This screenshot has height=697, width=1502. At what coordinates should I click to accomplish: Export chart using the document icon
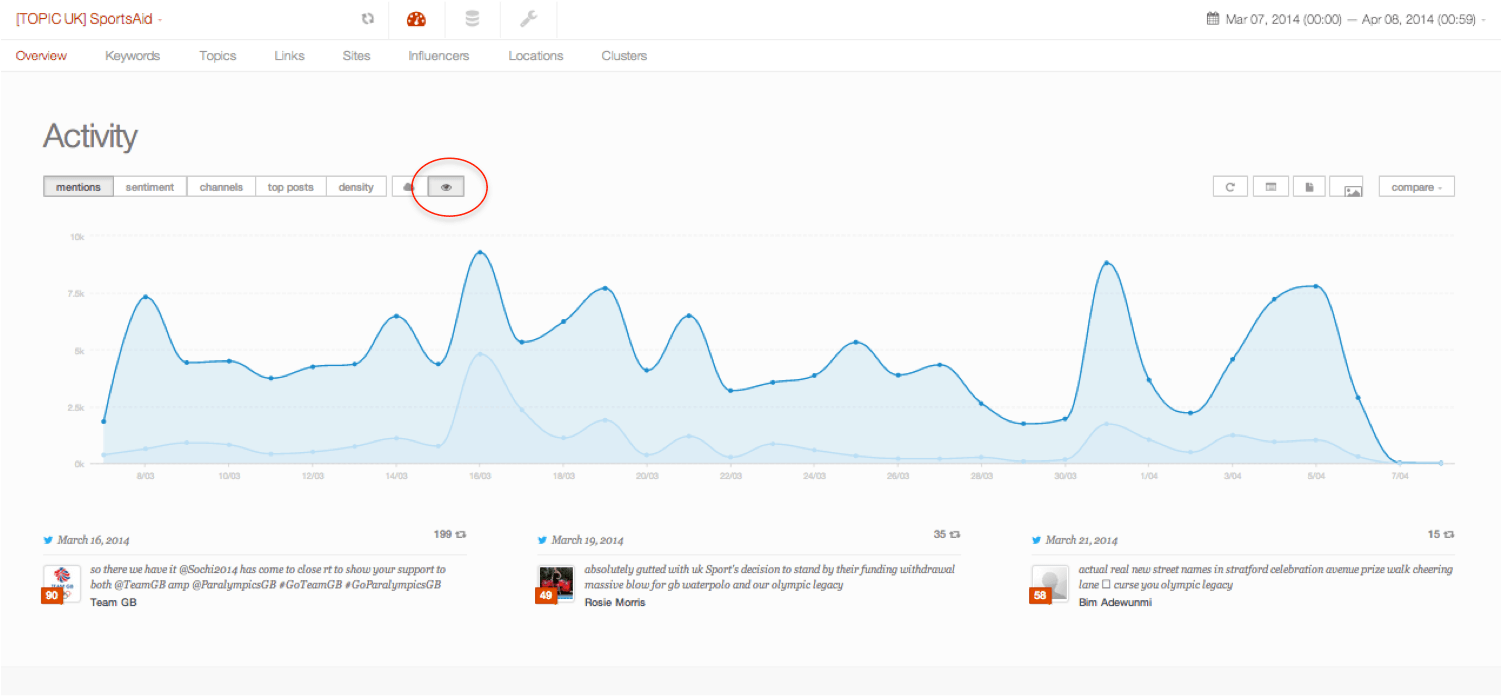point(1310,187)
